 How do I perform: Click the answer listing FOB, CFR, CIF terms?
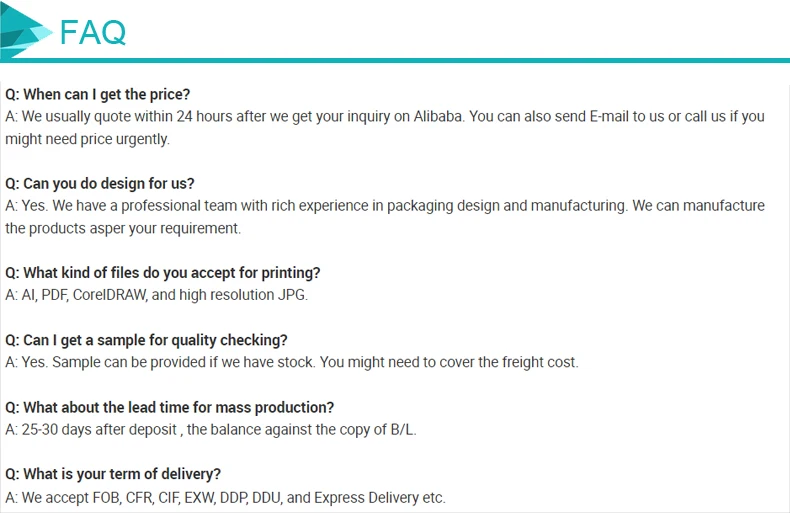tap(225, 497)
